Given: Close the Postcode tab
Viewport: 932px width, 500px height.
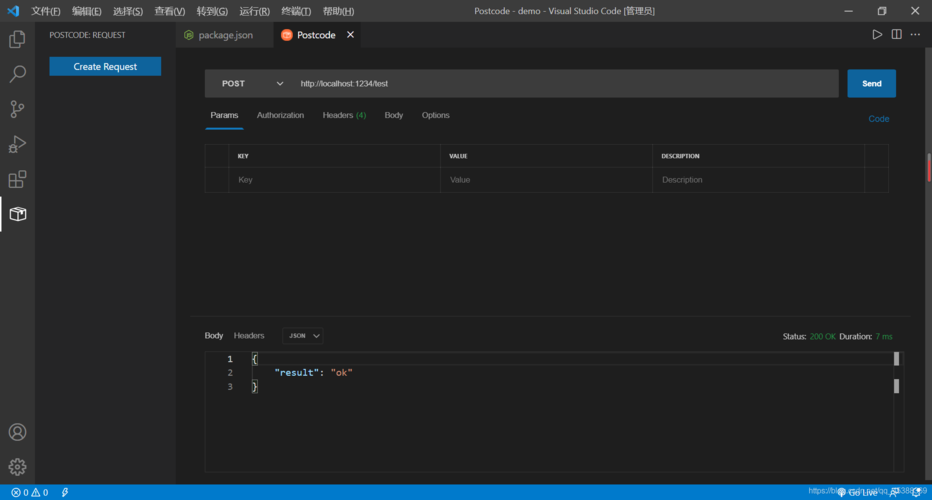Looking at the screenshot, I should point(351,34).
